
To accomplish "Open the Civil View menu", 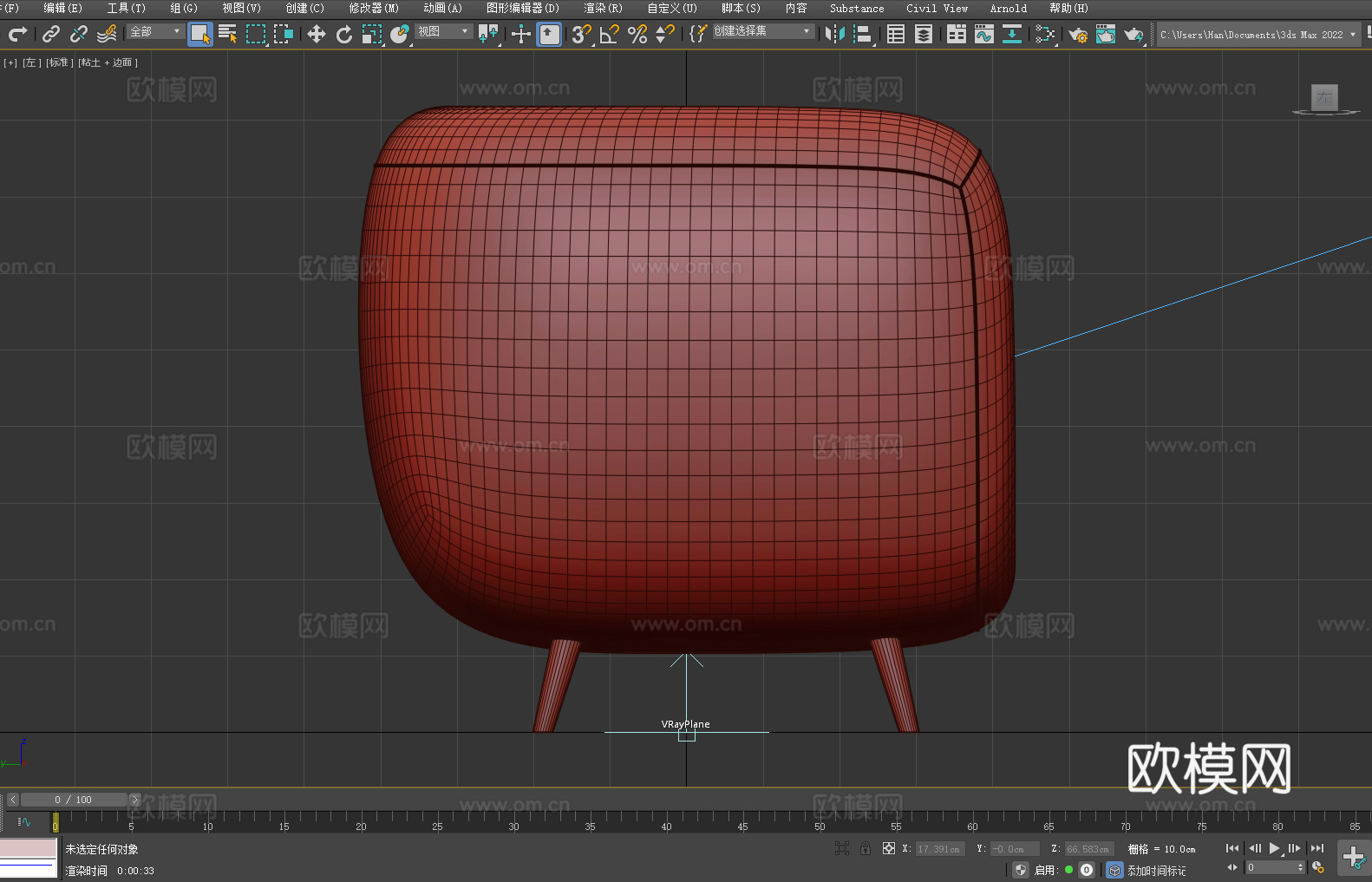I will pos(937,8).
